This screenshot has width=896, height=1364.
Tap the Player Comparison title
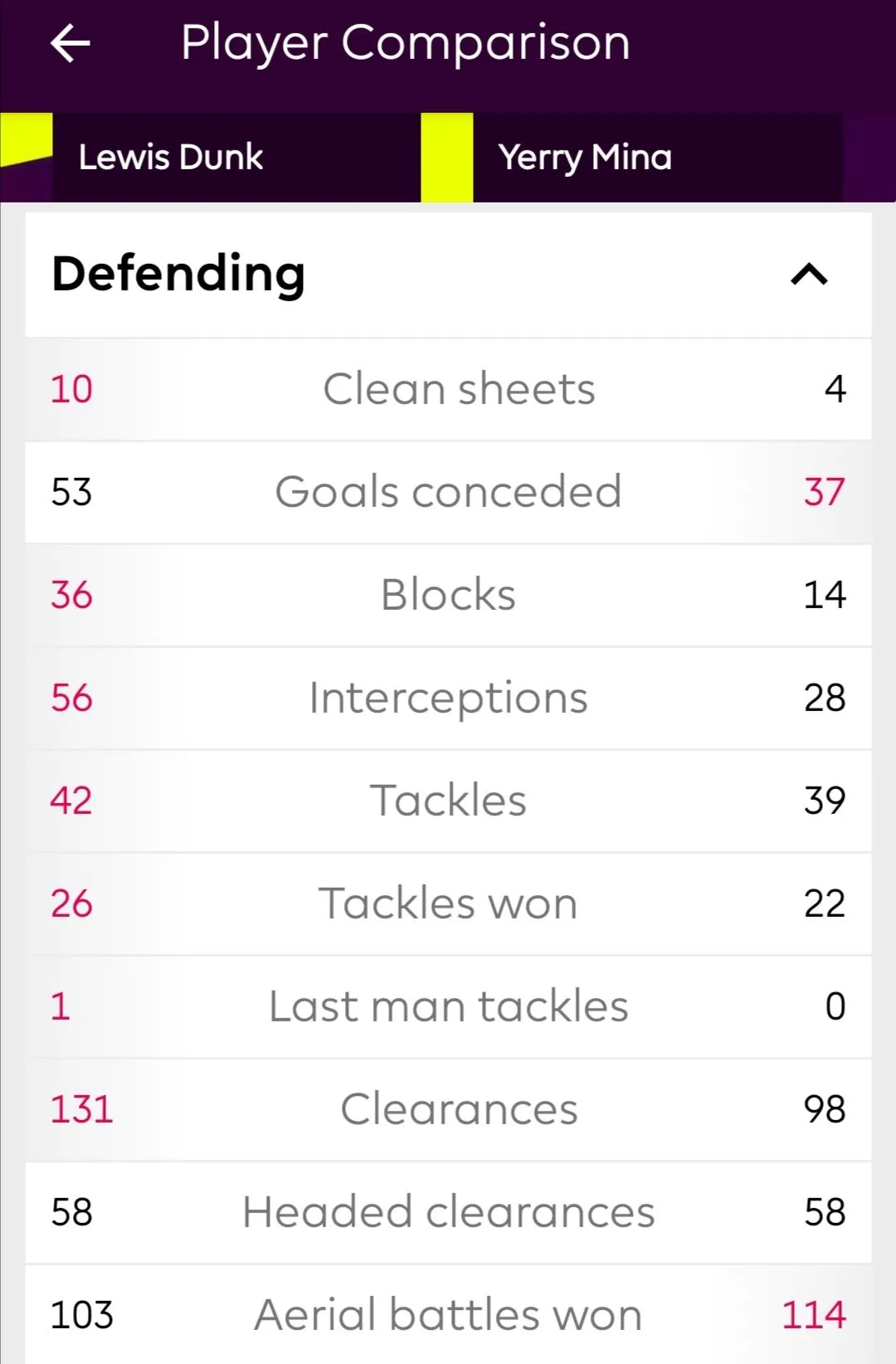pyautogui.click(x=406, y=43)
